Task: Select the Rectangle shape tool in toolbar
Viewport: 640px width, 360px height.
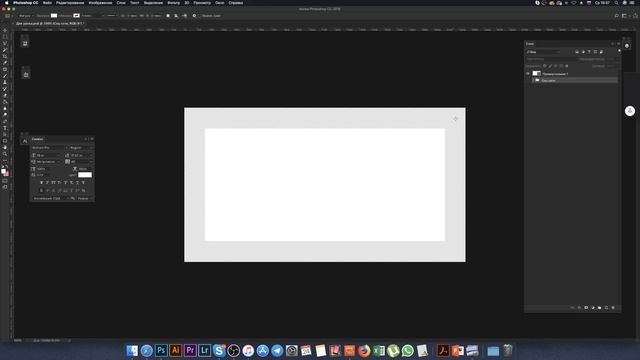Action: (x=5, y=141)
